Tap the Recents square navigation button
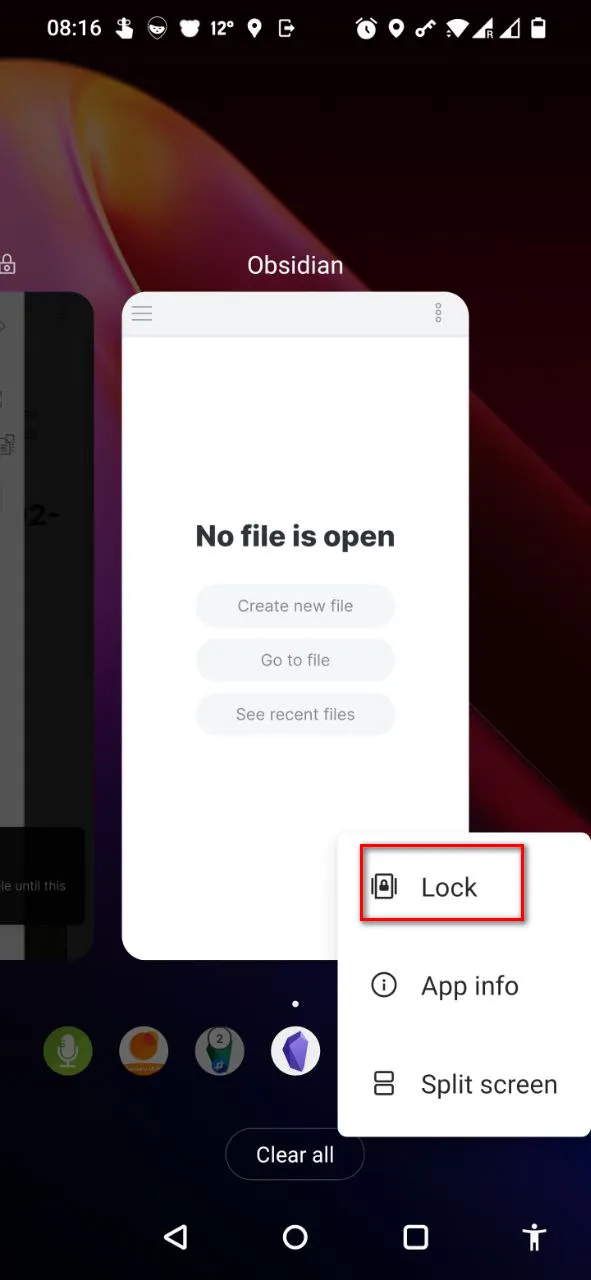The height and width of the screenshot is (1280, 591). [x=416, y=1237]
